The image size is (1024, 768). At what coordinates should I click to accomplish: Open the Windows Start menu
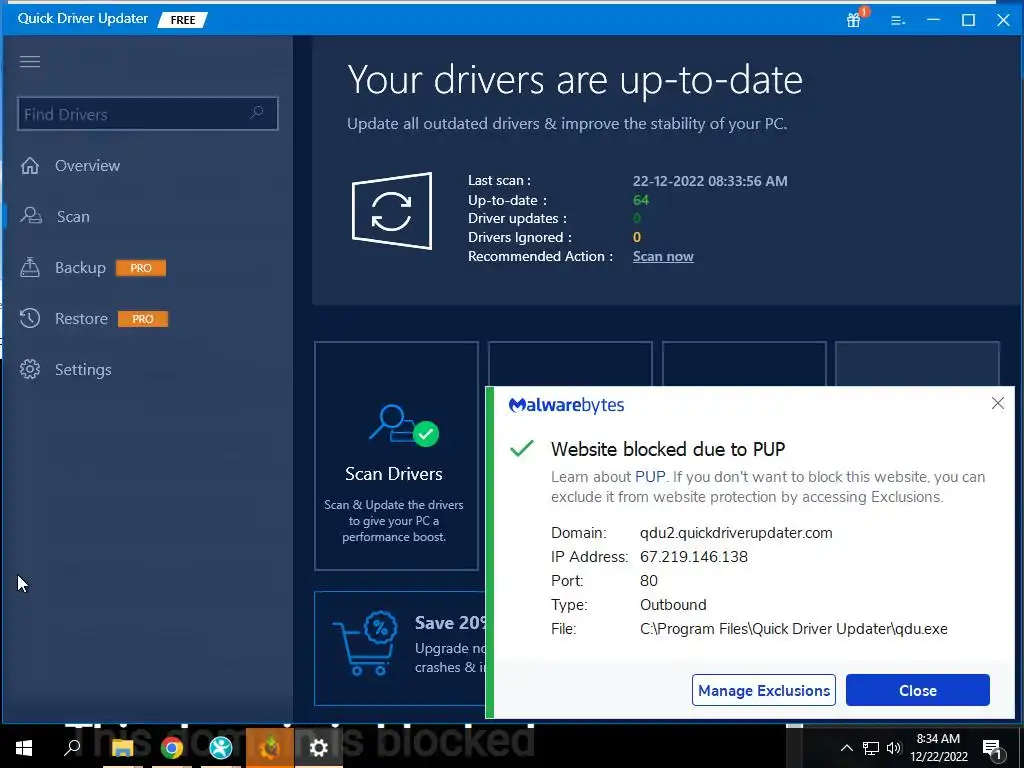click(x=24, y=747)
